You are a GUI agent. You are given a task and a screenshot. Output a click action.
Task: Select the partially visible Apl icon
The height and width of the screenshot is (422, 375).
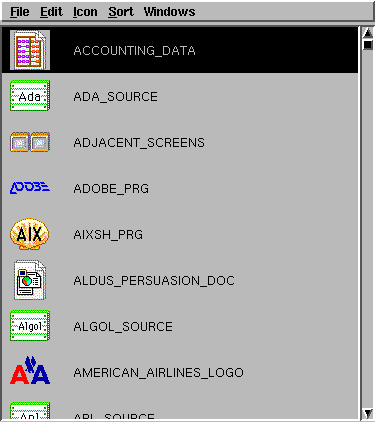(x=30, y=410)
